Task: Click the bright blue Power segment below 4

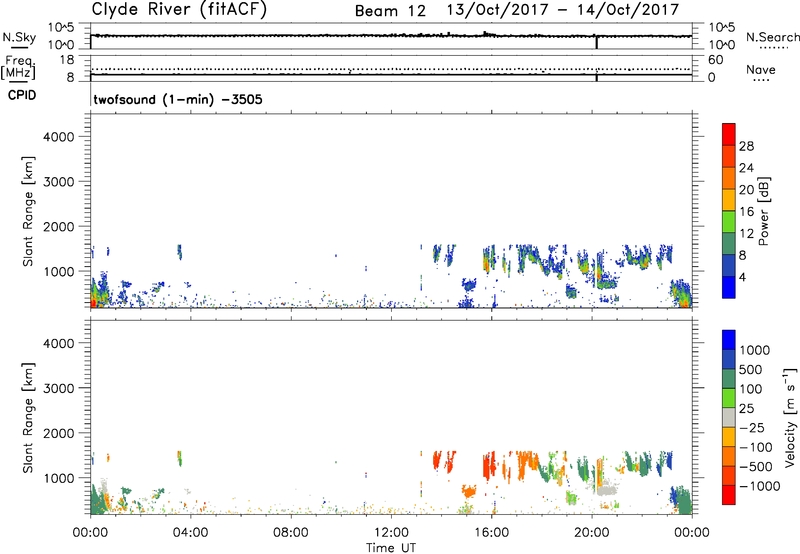Action: [x=729, y=287]
